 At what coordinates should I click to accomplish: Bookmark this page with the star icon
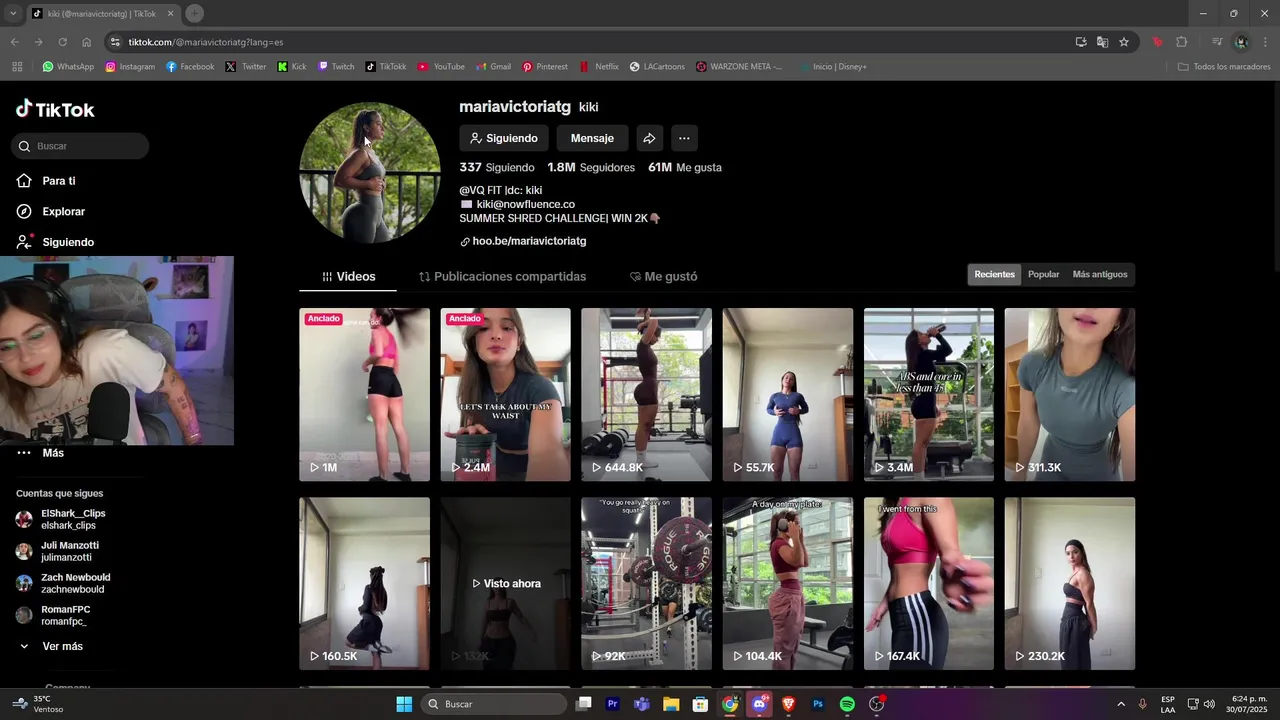pos(1124,42)
